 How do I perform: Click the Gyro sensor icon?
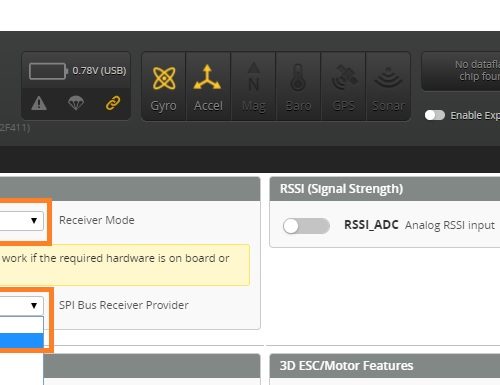coord(164,78)
